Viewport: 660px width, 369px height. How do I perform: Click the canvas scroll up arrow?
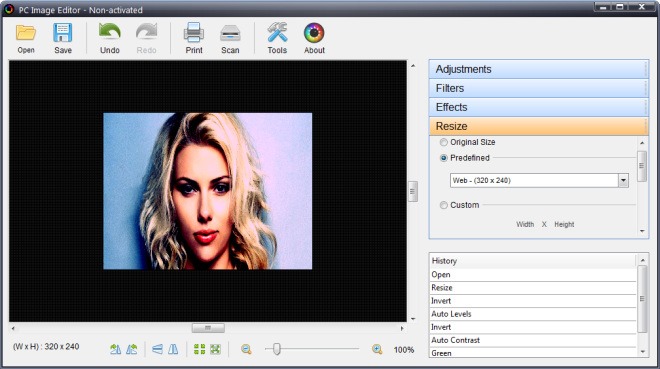[413, 66]
